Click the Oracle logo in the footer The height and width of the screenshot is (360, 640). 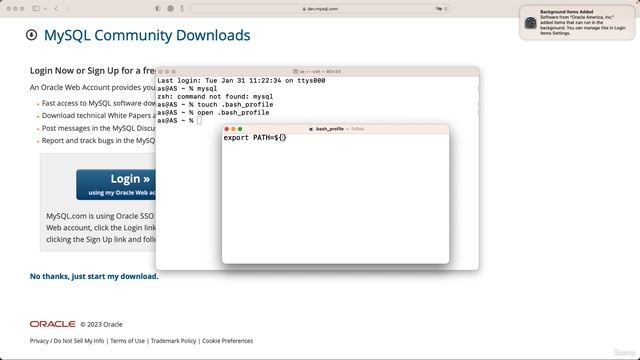(x=52, y=324)
